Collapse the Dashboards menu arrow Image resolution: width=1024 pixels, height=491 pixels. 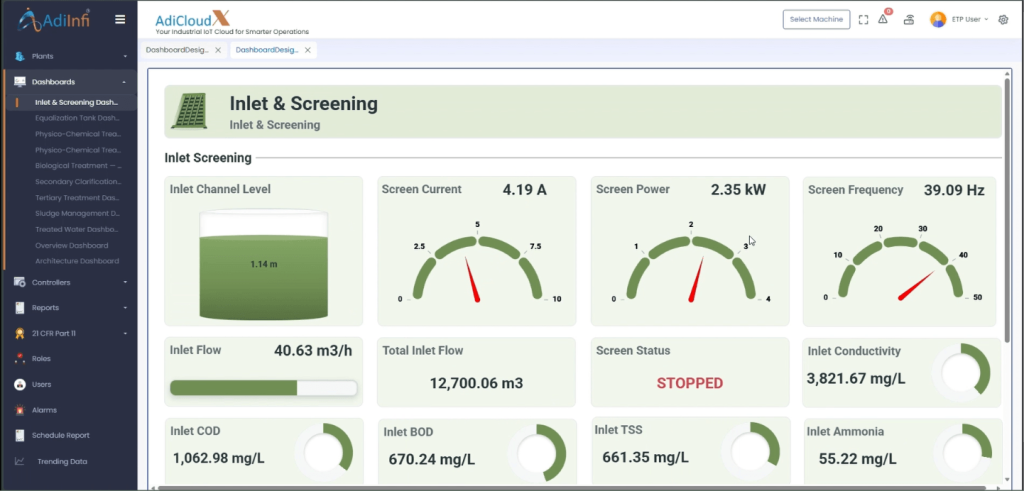point(124,82)
